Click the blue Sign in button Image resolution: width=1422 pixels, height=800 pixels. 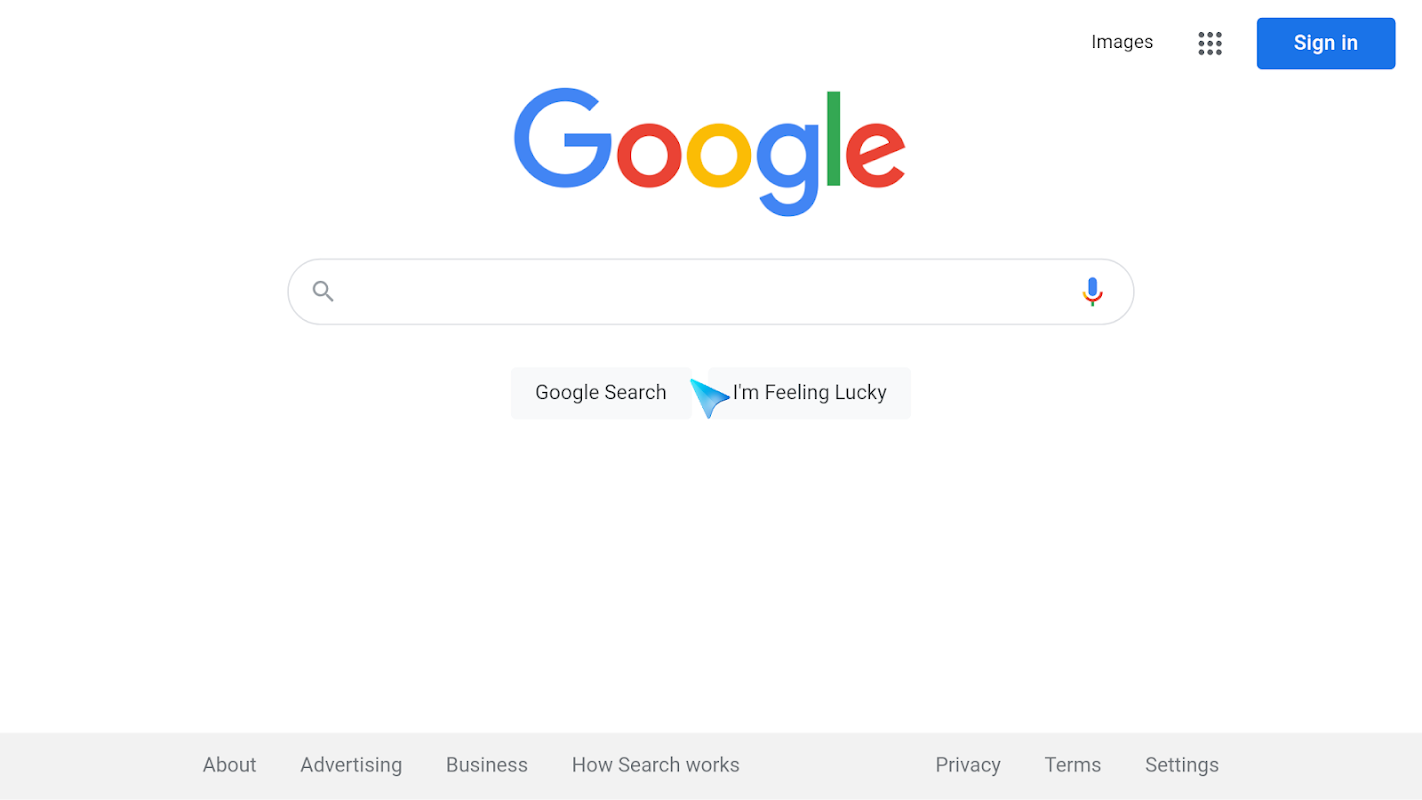[1325, 43]
